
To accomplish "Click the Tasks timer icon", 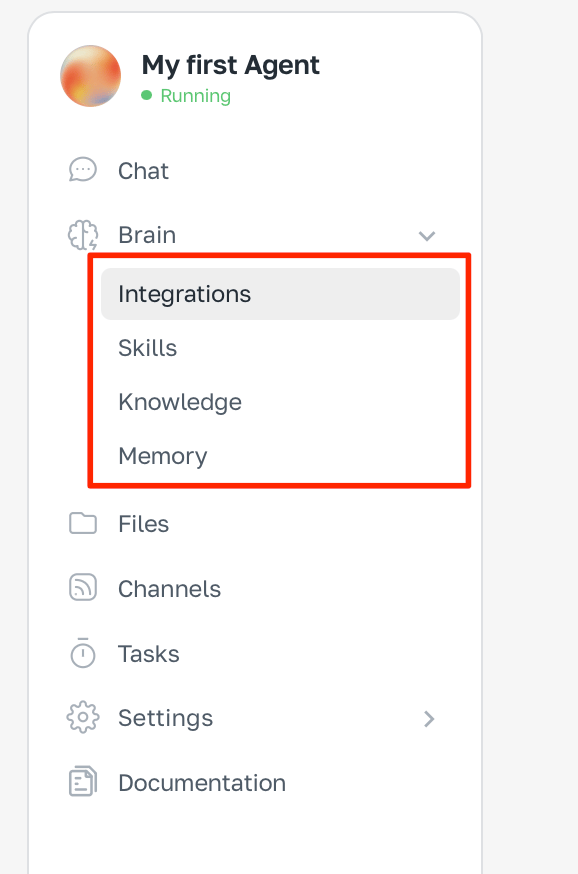I will pos(82,653).
